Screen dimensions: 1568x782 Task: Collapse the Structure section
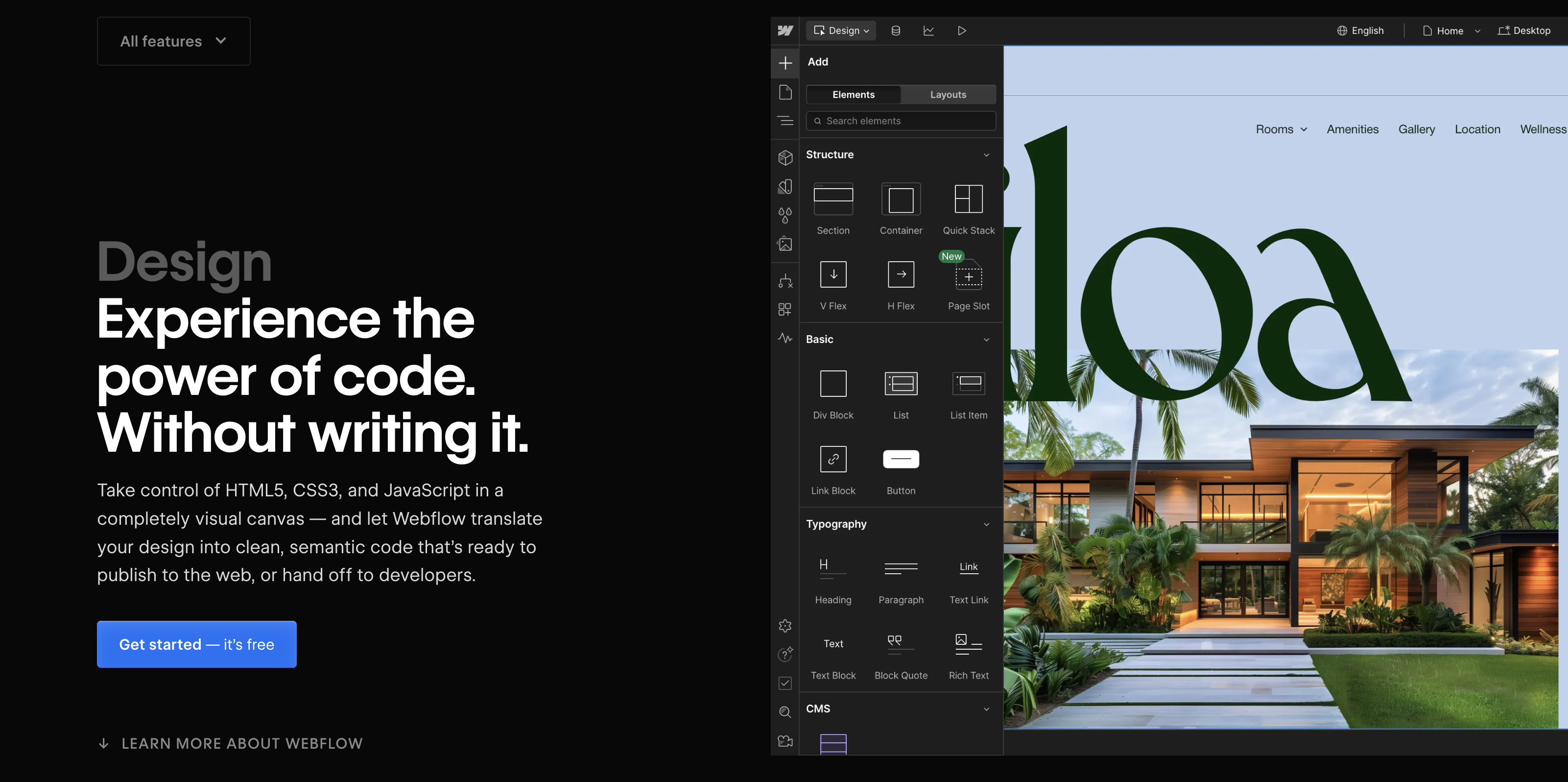point(986,155)
